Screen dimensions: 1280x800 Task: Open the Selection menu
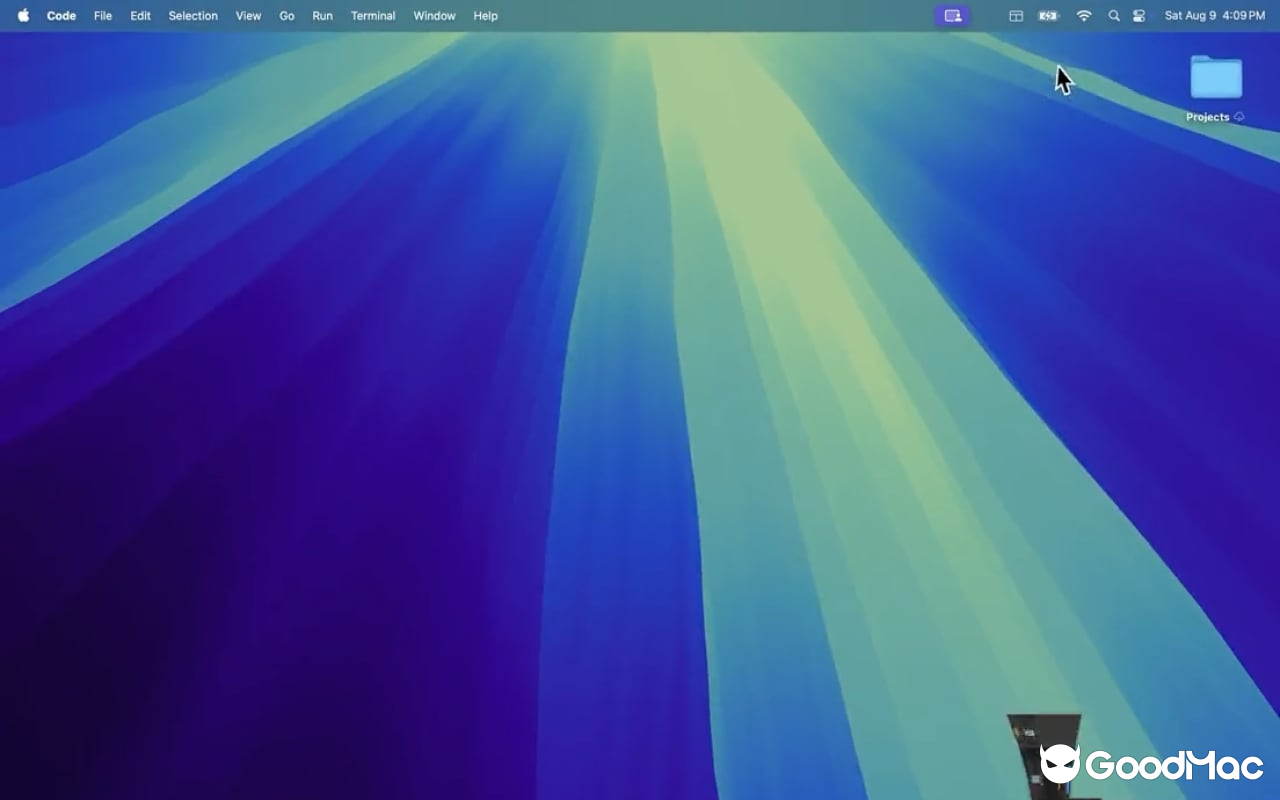click(x=192, y=15)
